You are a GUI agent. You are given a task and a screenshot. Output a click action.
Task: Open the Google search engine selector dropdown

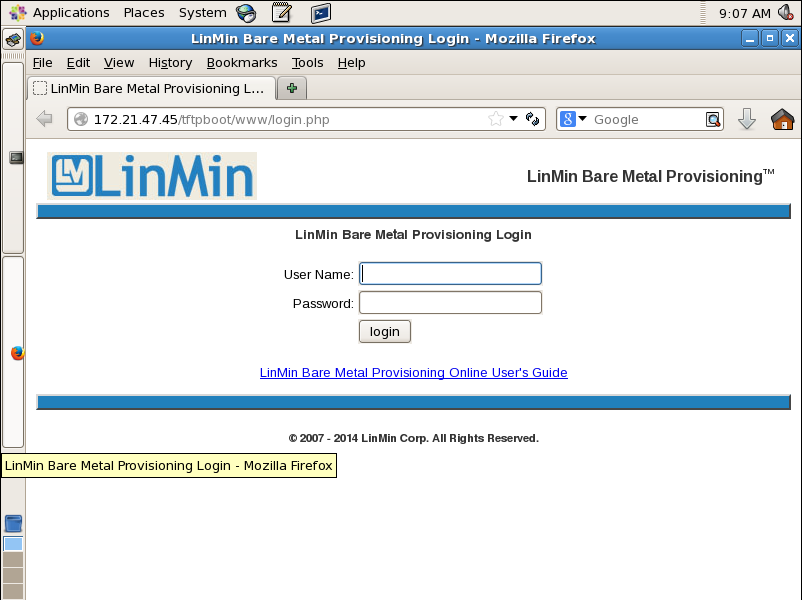pyautogui.click(x=573, y=119)
